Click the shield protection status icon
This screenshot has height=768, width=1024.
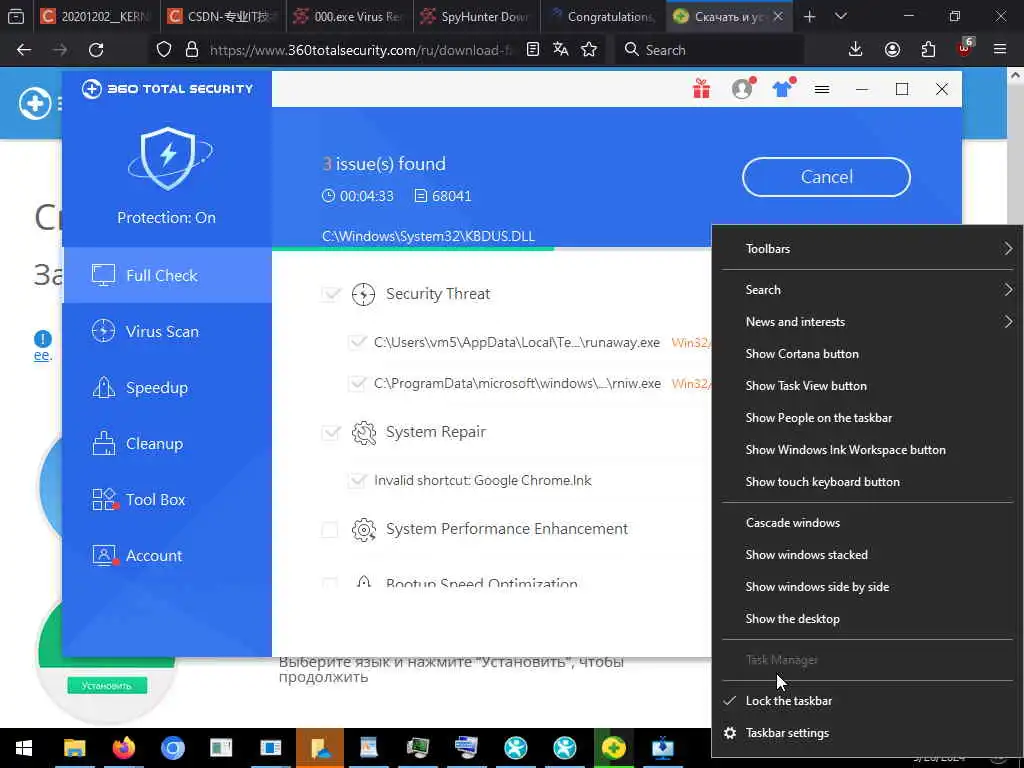coord(168,159)
